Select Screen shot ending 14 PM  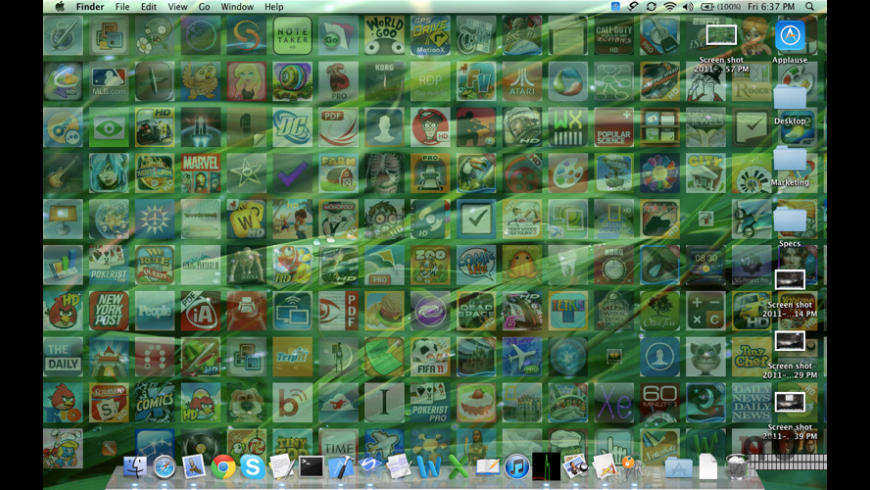coord(790,280)
